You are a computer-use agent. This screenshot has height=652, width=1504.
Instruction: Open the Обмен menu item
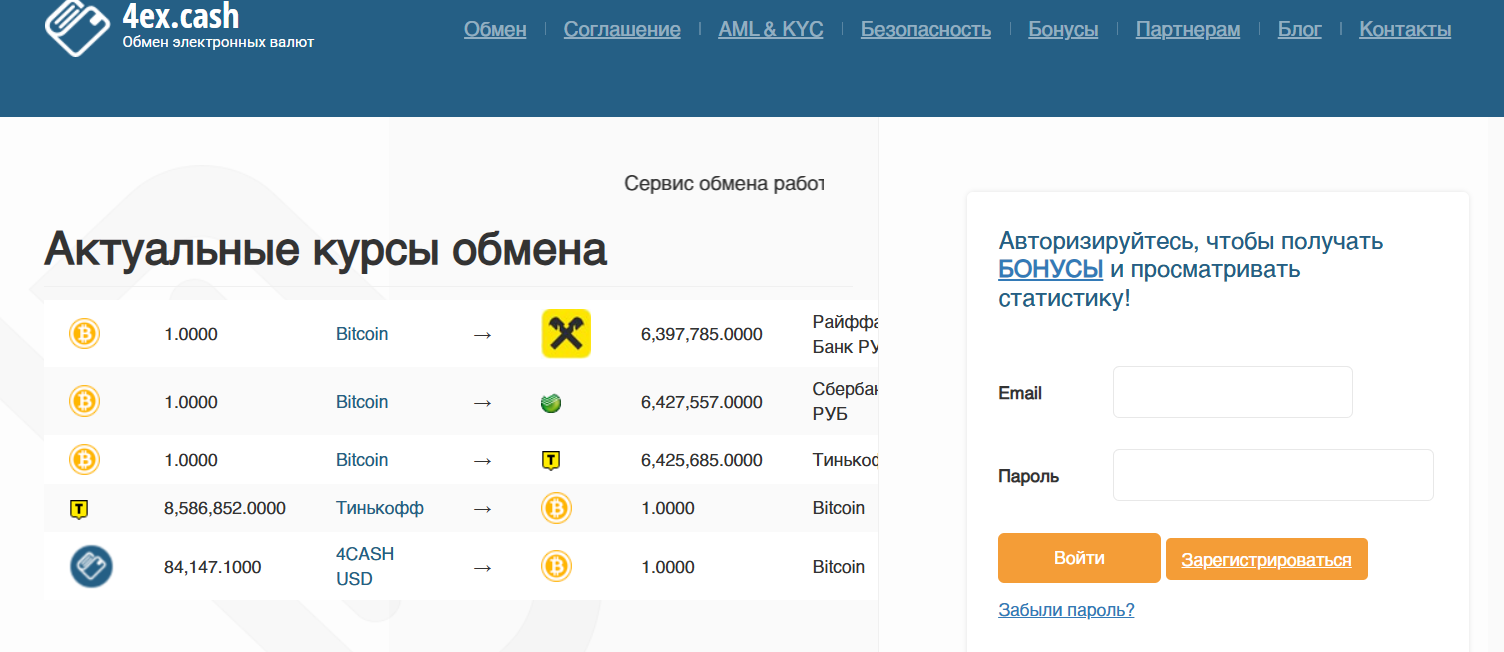(x=495, y=29)
